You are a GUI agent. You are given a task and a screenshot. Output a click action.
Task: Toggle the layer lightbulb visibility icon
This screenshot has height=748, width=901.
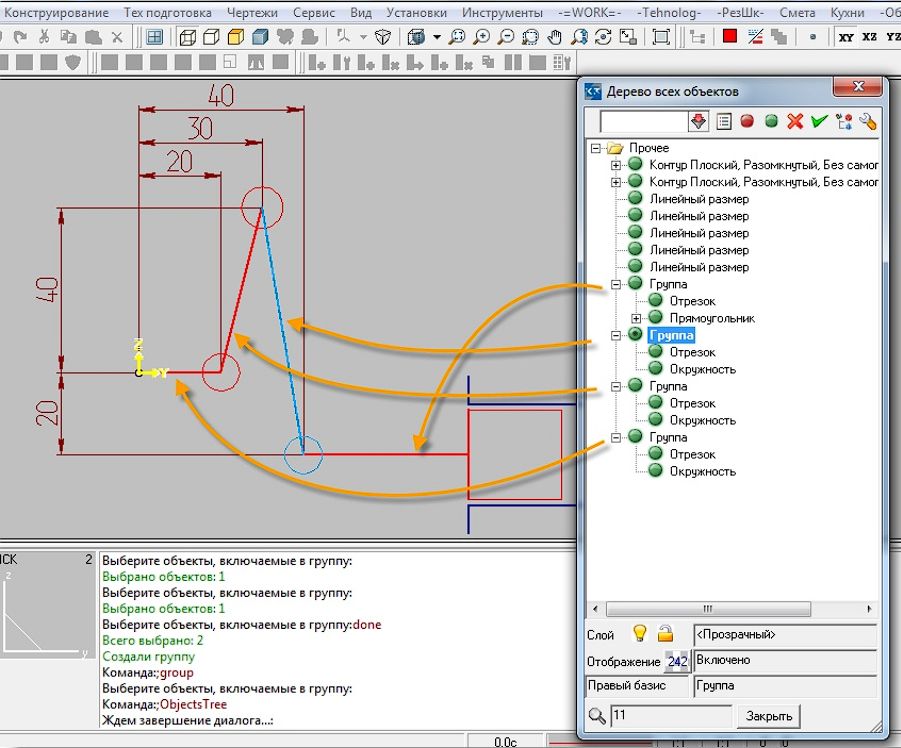pyautogui.click(x=640, y=633)
